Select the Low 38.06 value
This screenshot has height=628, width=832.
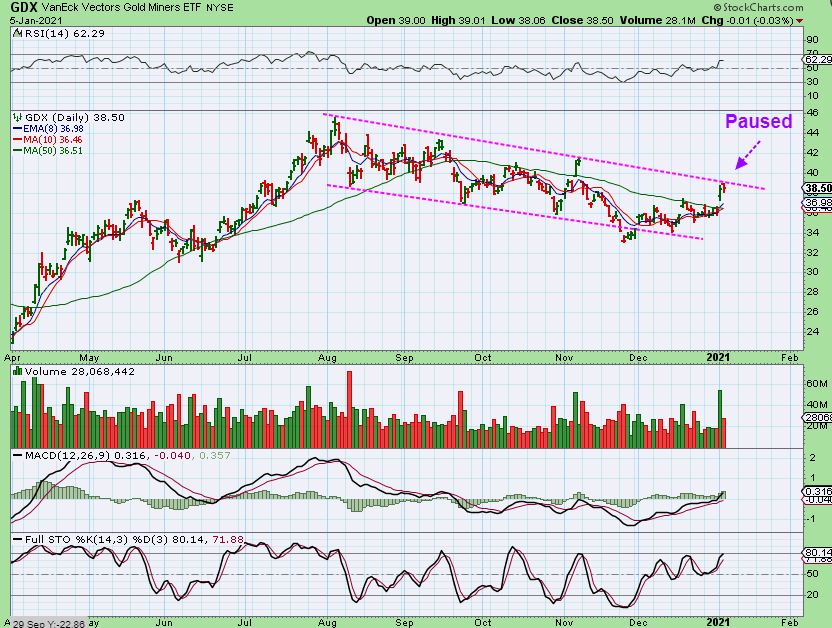[x=518, y=20]
